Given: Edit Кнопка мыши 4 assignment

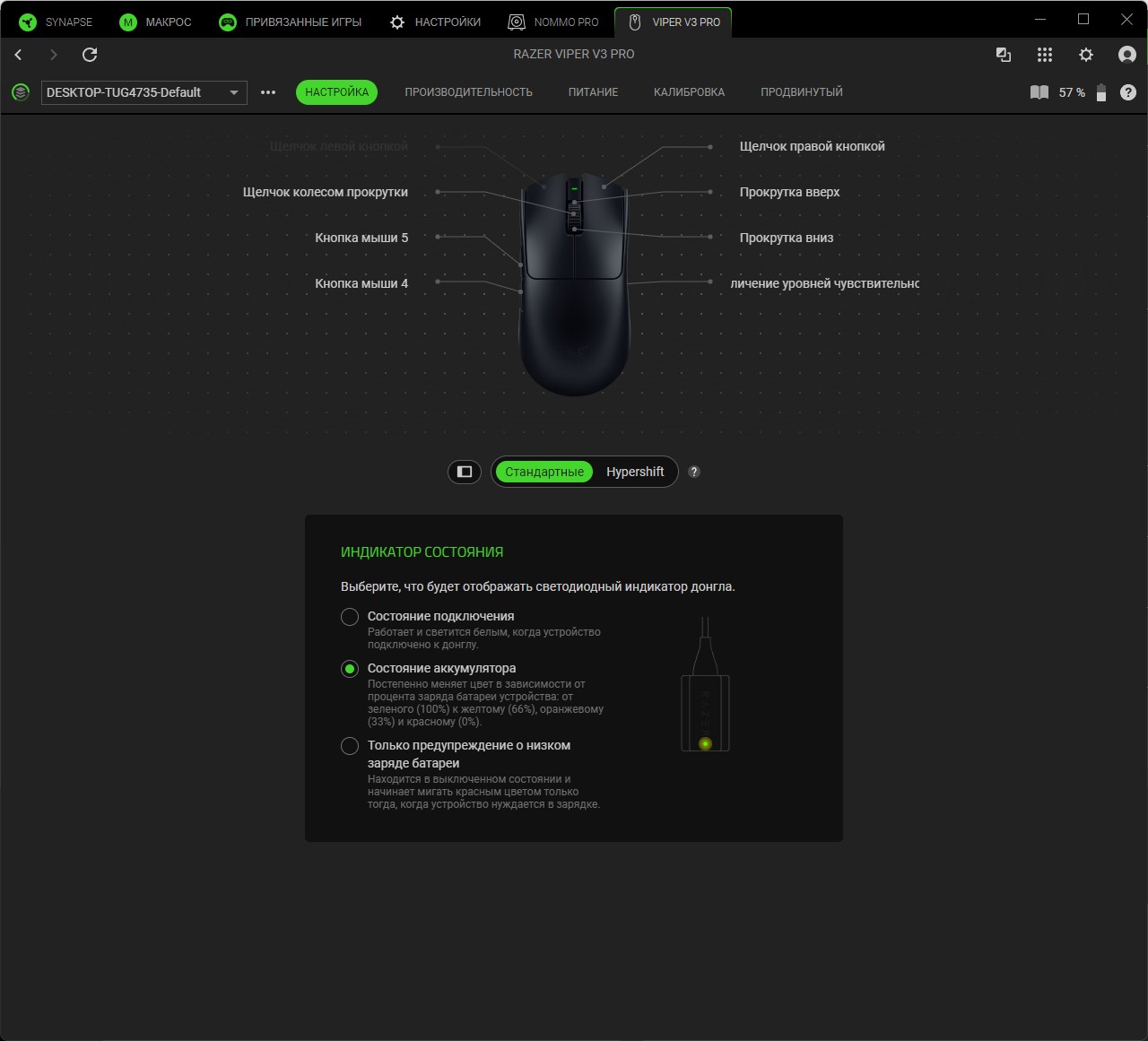Looking at the screenshot, I should (361, 283).
